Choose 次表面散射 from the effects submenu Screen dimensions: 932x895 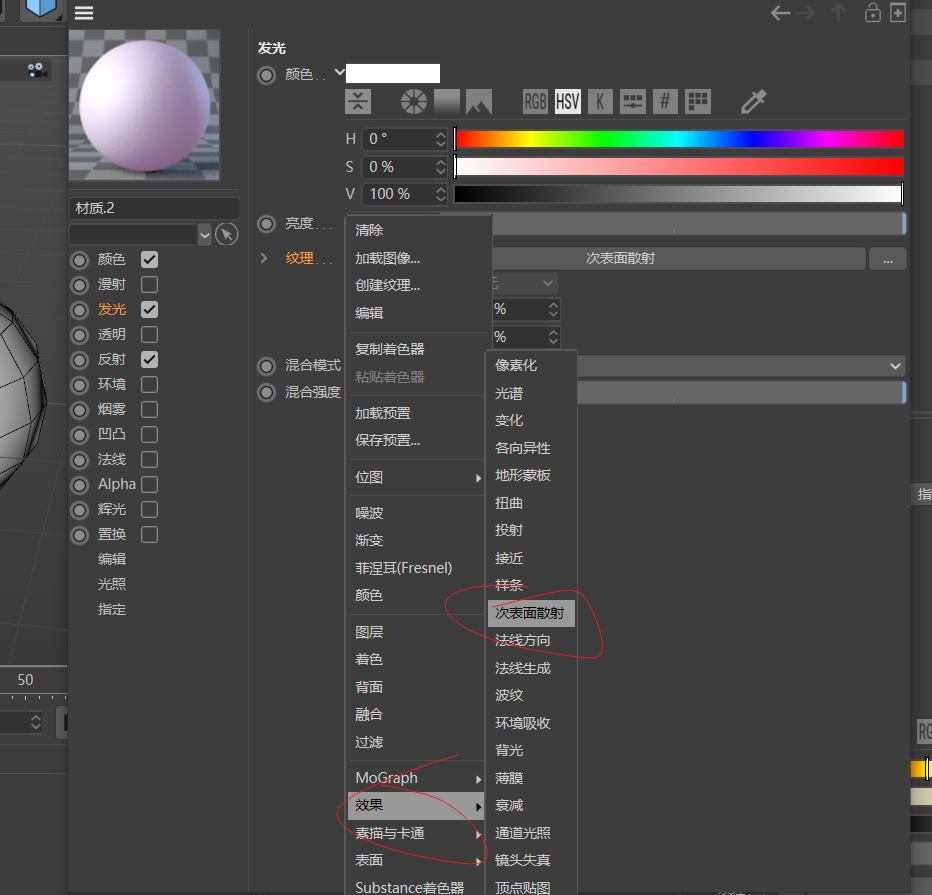[x=531, y=613]
